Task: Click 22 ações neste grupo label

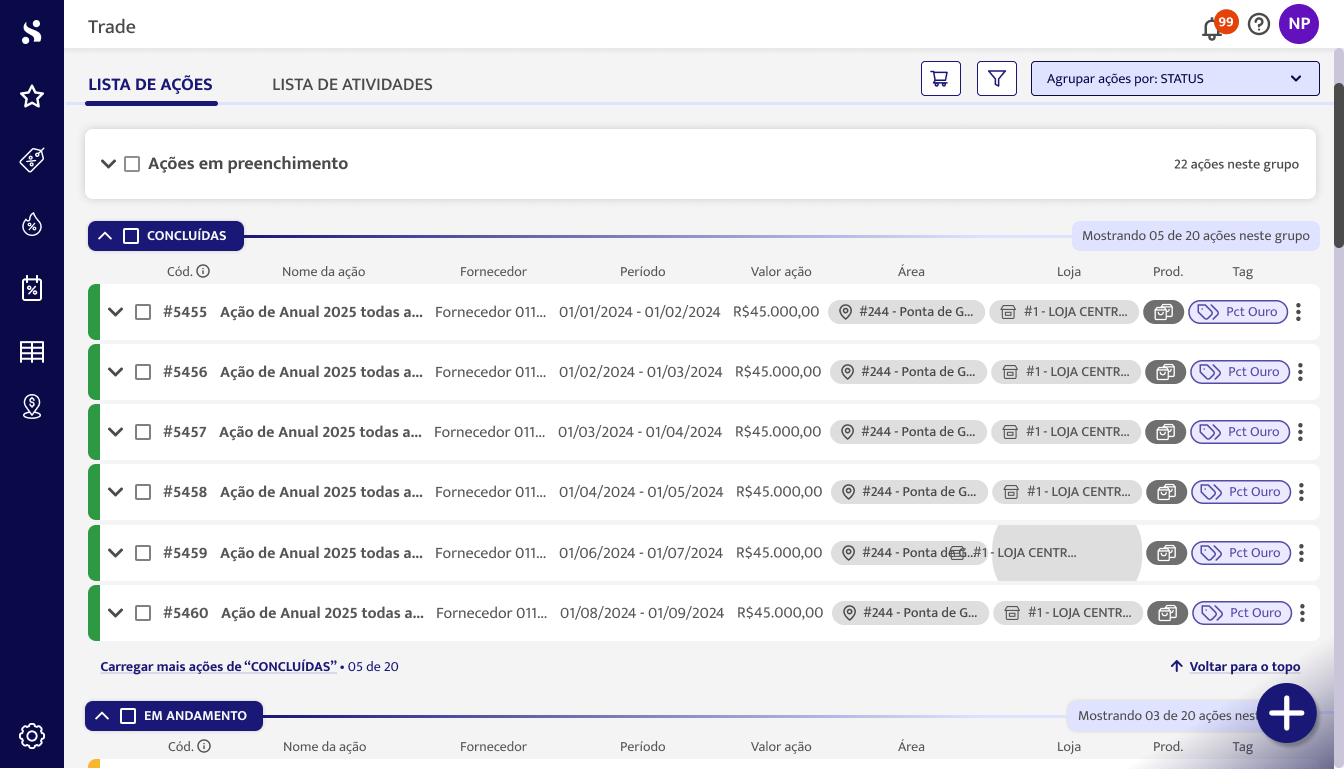Action: tap(1236, 164)
